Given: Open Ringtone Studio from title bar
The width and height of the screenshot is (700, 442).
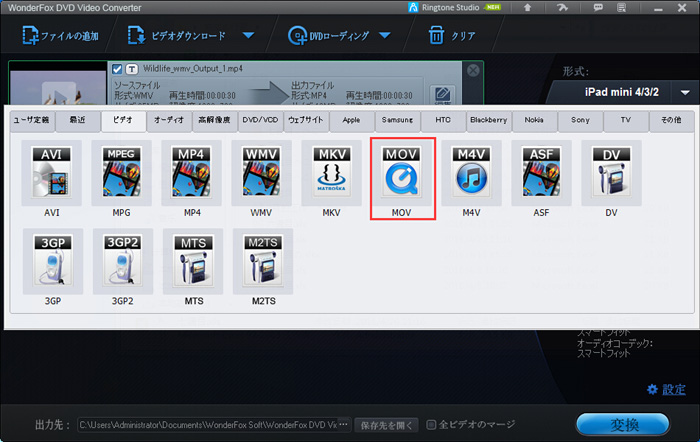Looking at the screenshot, I should click(454, 8).
